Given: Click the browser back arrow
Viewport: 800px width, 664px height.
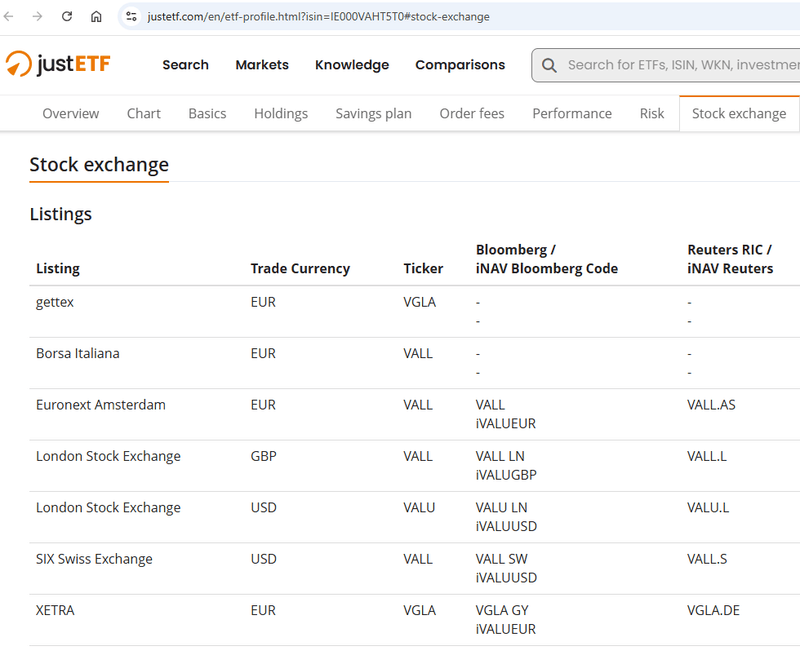Looking at the screenshot, I should 9,16.
